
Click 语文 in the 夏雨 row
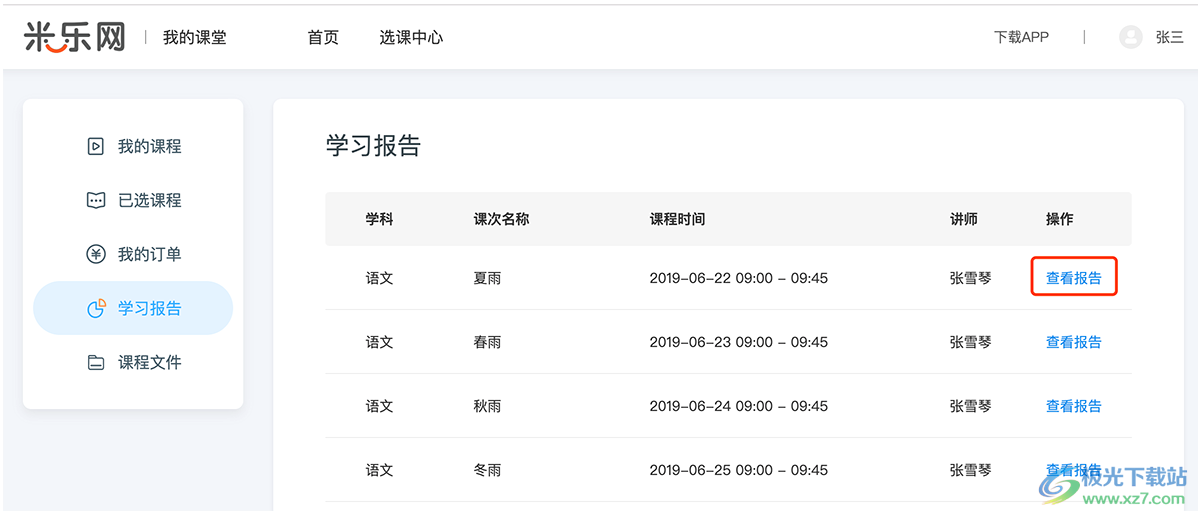tap(379, 278)
